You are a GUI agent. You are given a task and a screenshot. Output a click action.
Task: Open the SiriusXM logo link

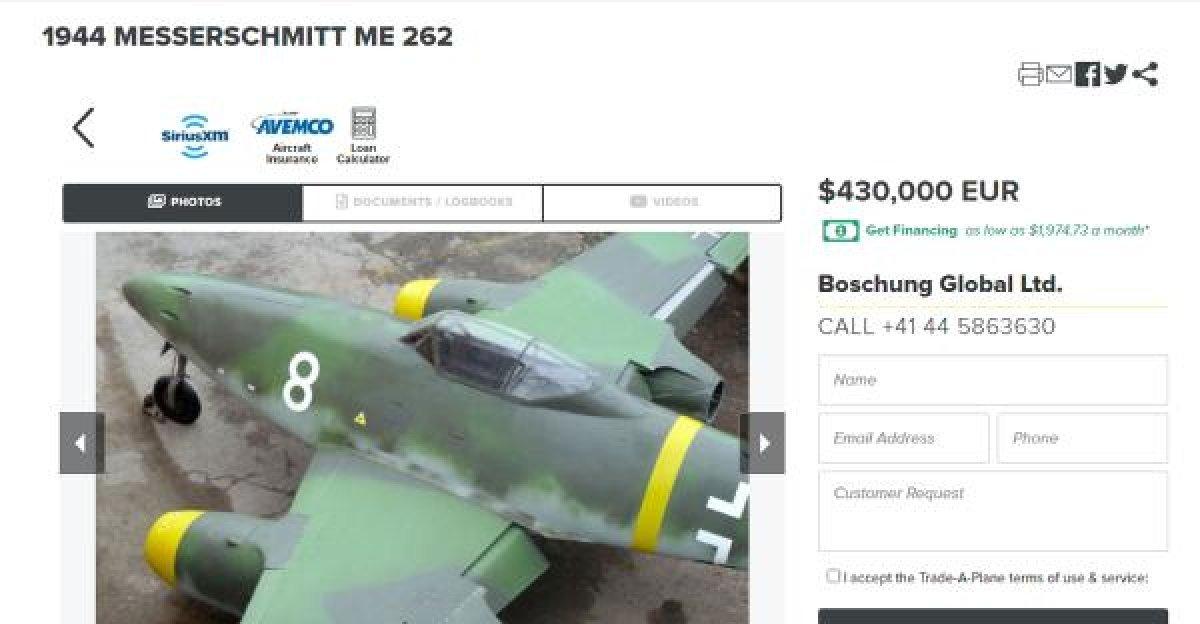195,136
